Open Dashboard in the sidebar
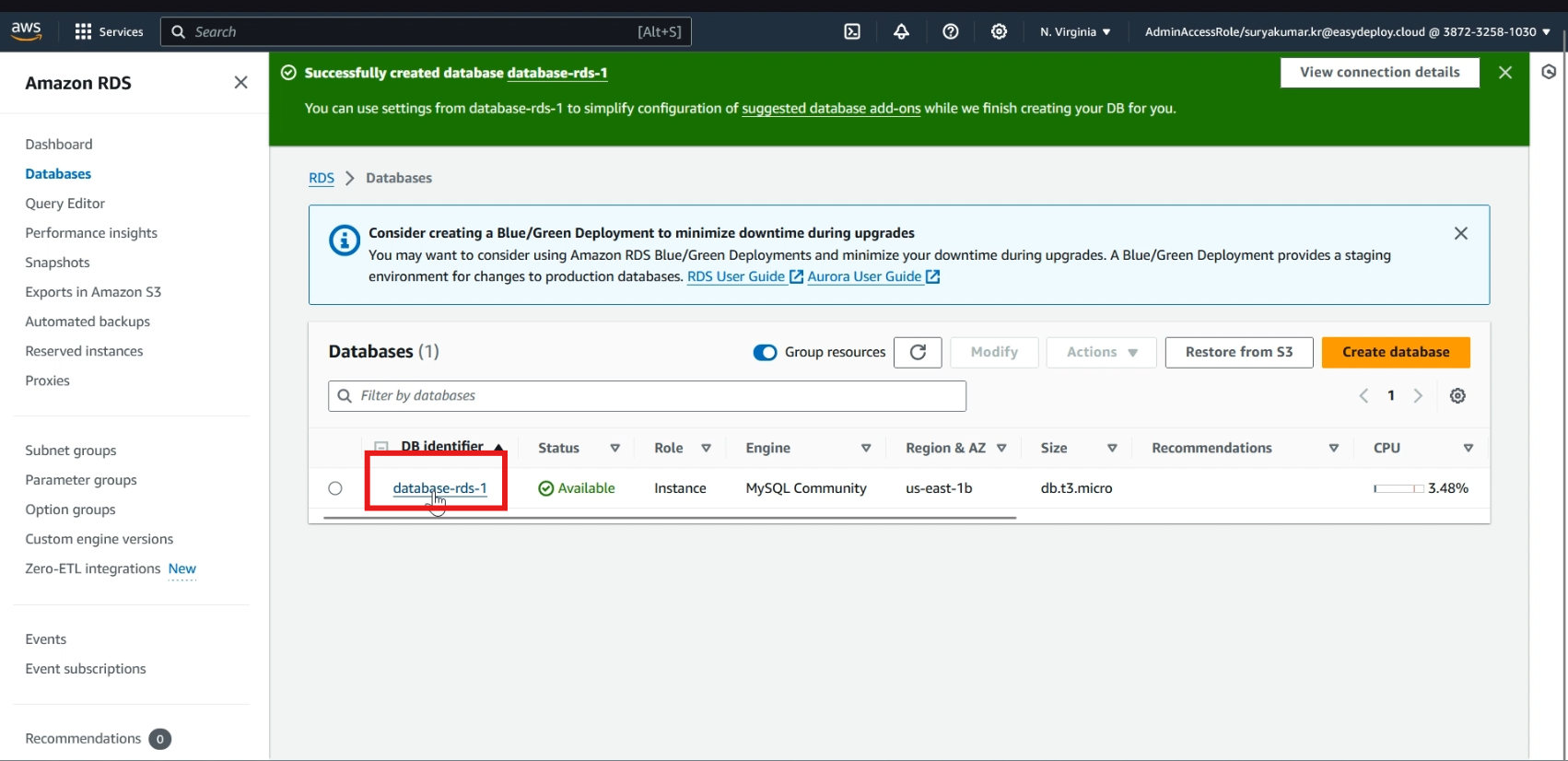The height and width of the screenshot is (761, 1568). tap(59, 144)
